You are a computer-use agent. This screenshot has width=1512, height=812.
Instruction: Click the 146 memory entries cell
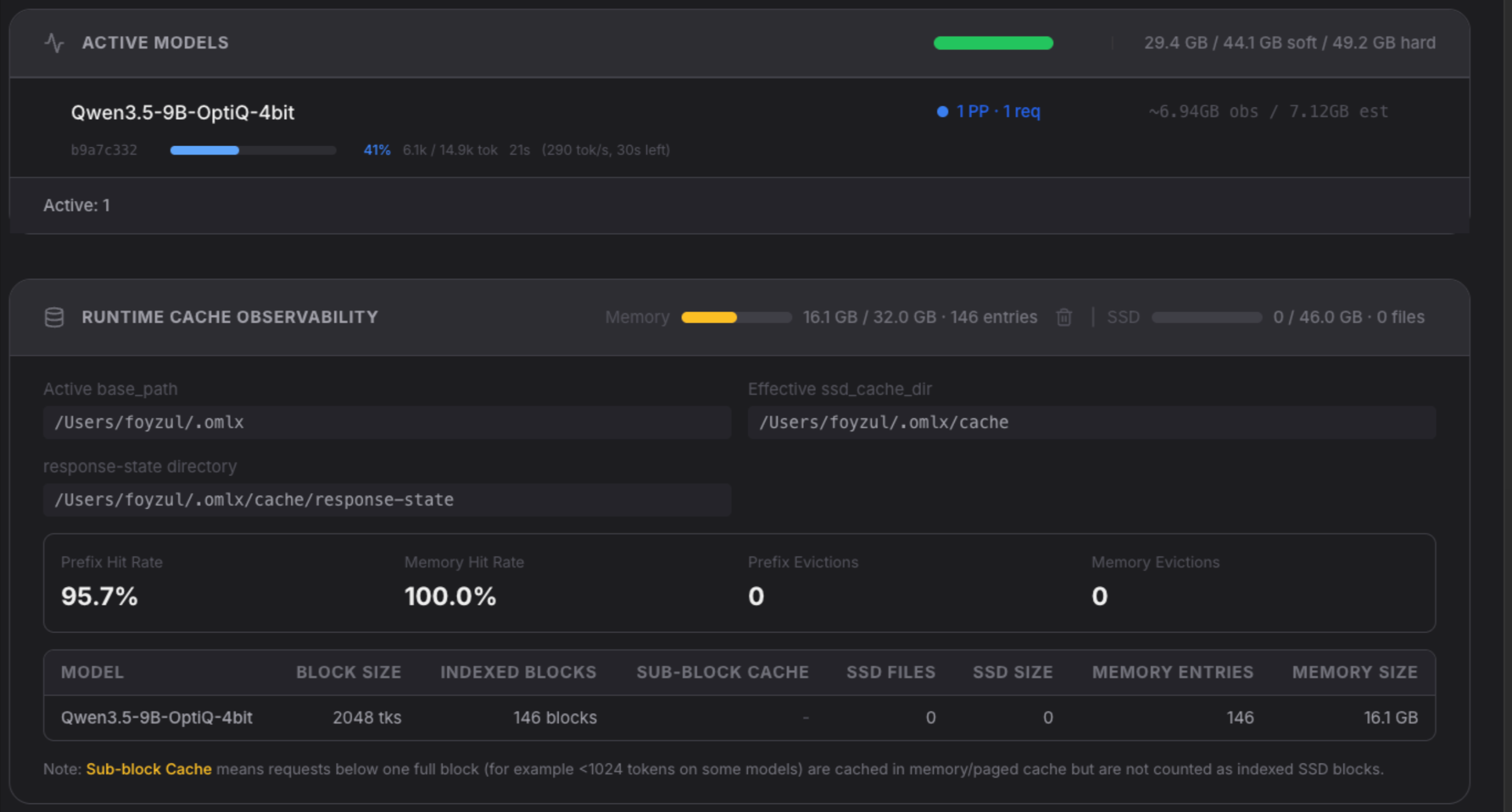[x=1240, y=717]
